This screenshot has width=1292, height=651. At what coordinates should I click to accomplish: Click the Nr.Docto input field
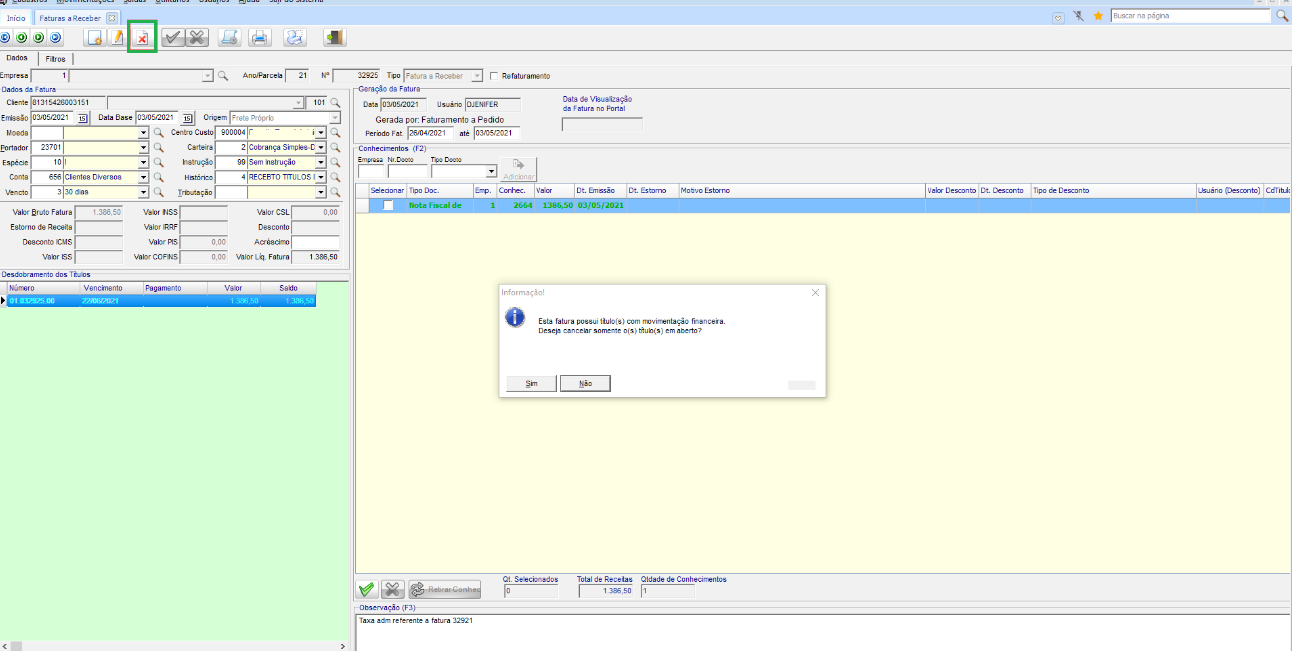[x=407, y=172]
